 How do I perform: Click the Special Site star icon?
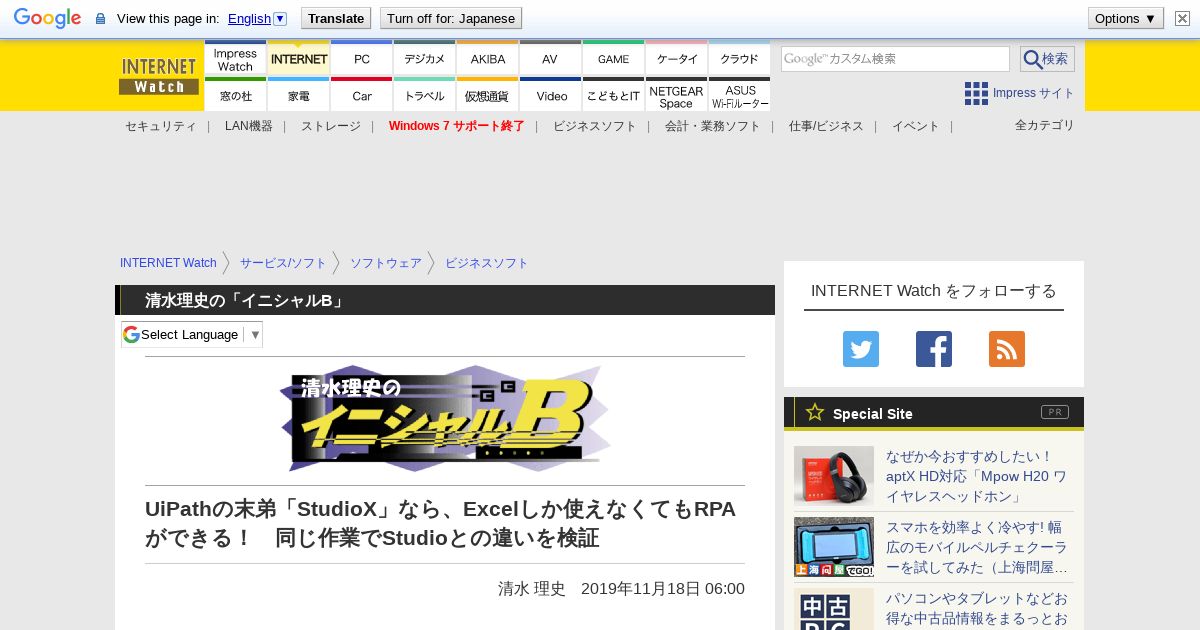click(815, 412)
